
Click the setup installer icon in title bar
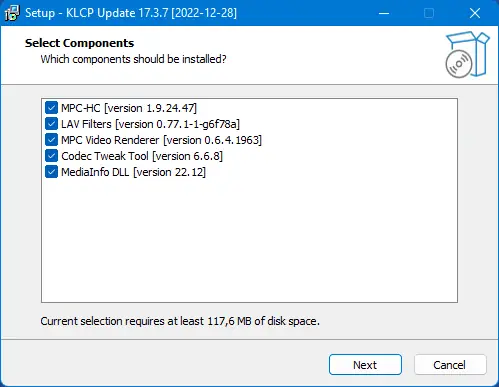12,13
